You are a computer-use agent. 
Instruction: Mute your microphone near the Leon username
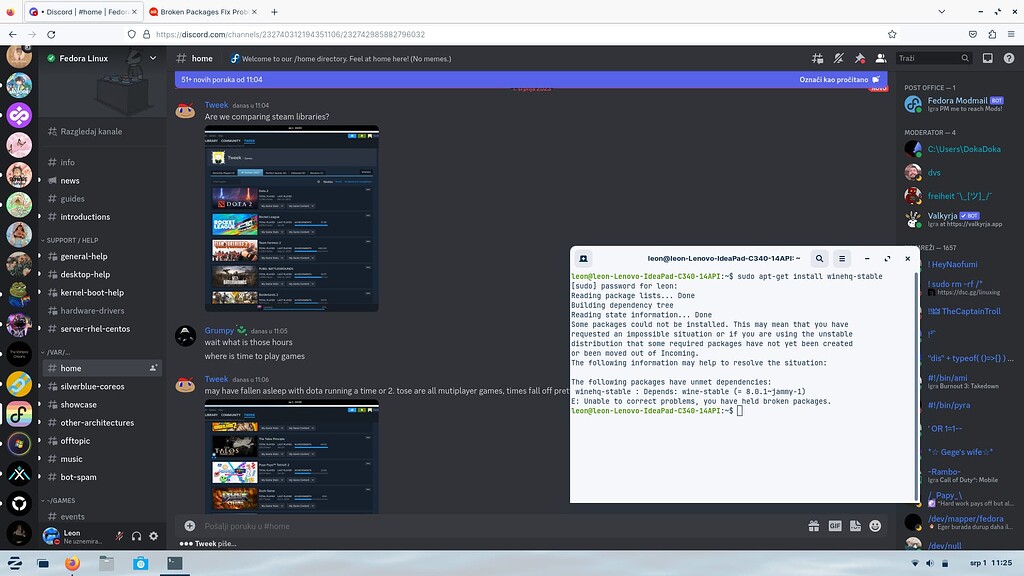coord(121,536)
